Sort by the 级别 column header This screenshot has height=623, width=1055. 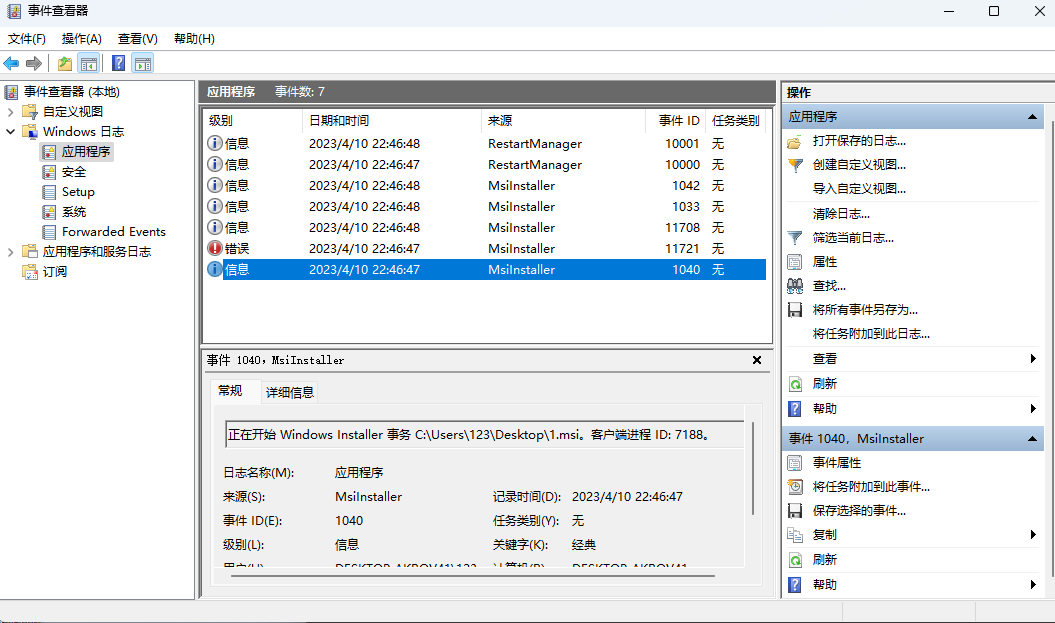coord(253,121)
